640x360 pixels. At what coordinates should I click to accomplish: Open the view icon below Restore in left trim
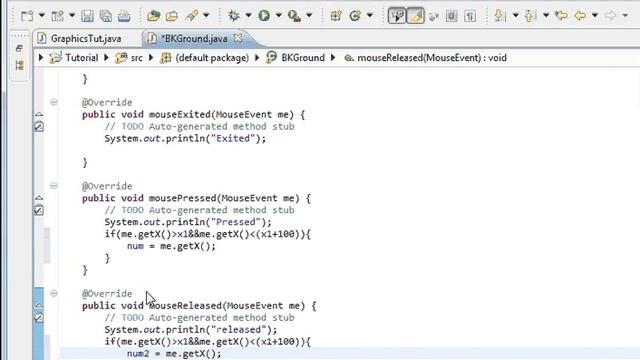click(x=19, y=65)
